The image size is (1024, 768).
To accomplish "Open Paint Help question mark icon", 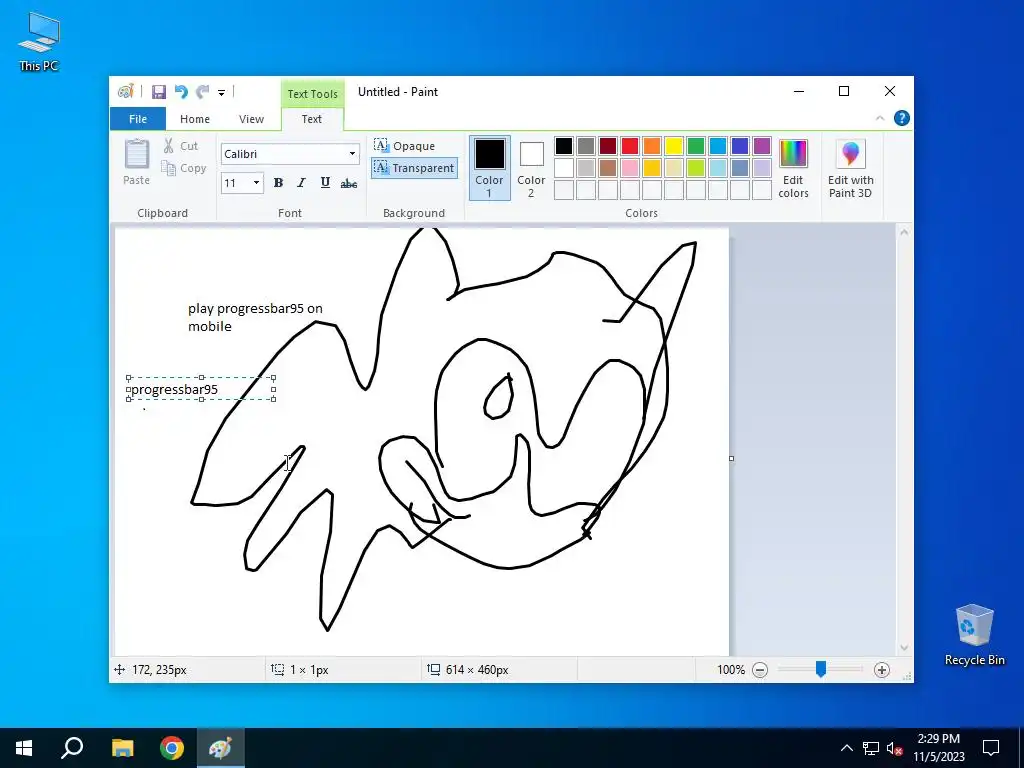I will pyautogui.click(x=901, y=118).
